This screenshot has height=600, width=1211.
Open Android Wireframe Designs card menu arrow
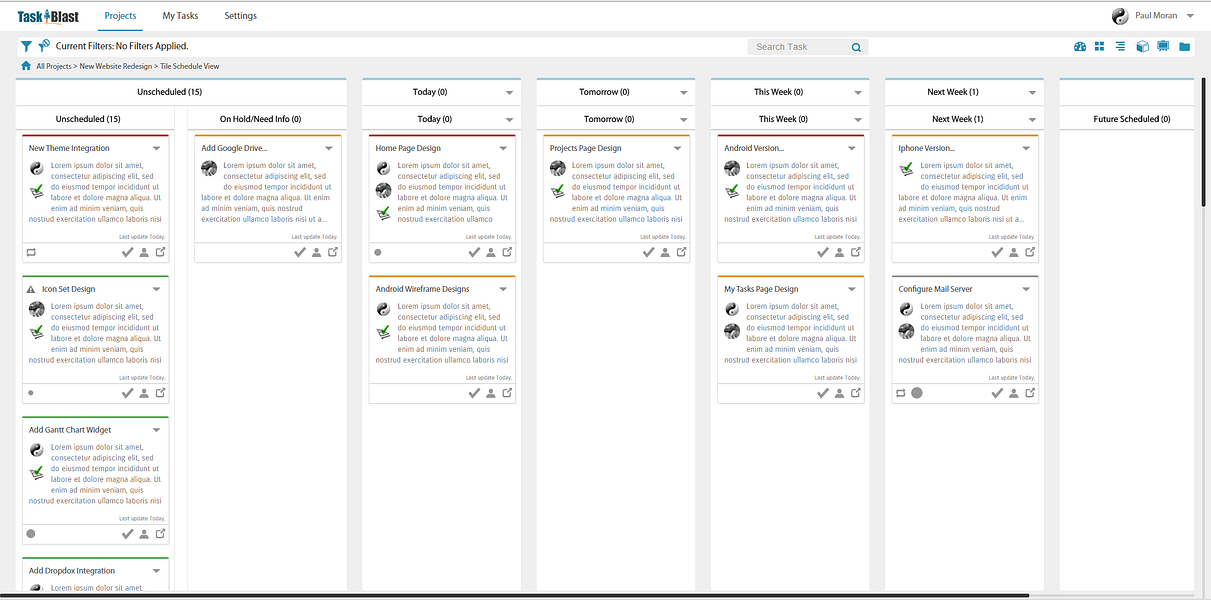504,289
